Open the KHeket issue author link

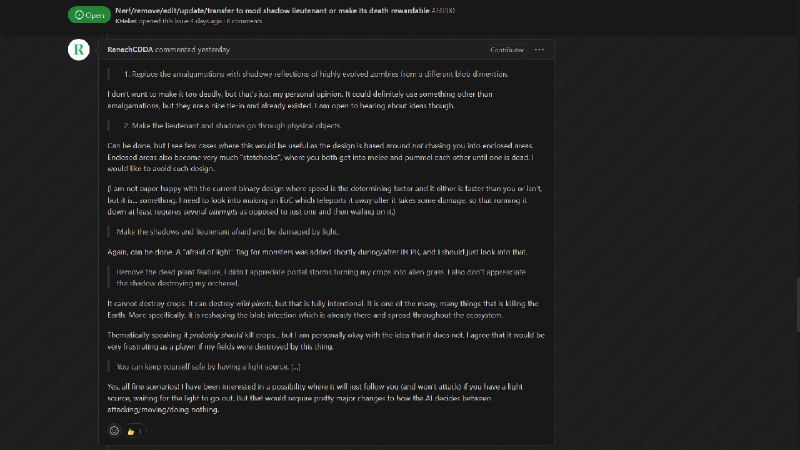pyautogui.click(x=126, y=20)
